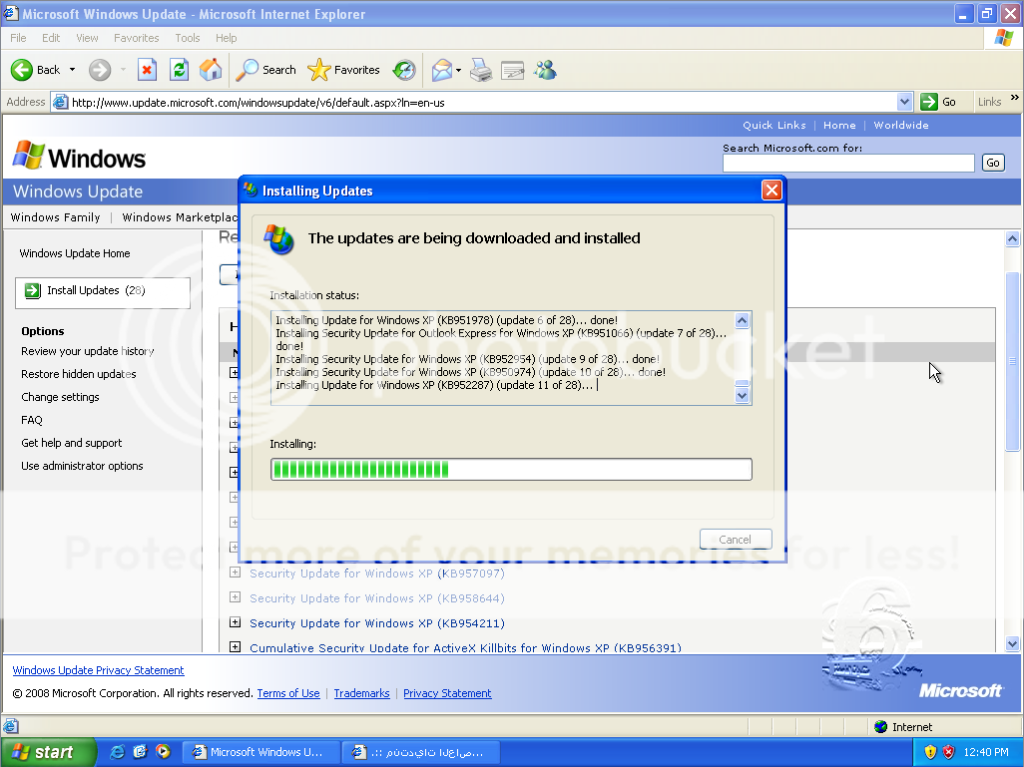1024x767 pixels.
Task: Go to the Home page icon
Action: point(210,70)
